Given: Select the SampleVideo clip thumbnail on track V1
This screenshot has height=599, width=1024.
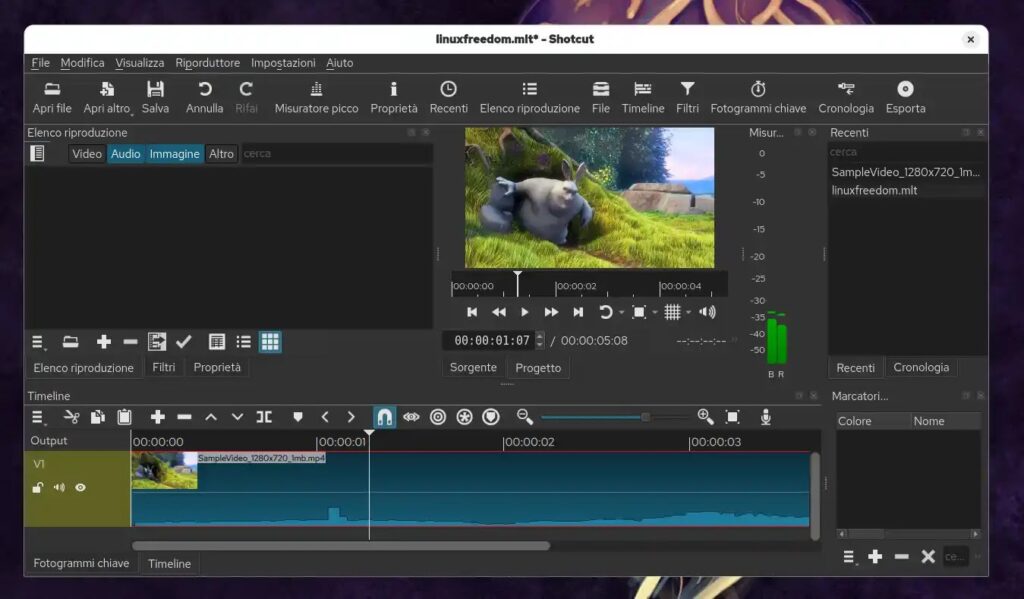Looking at the screenshot, I should click(165, 470).
